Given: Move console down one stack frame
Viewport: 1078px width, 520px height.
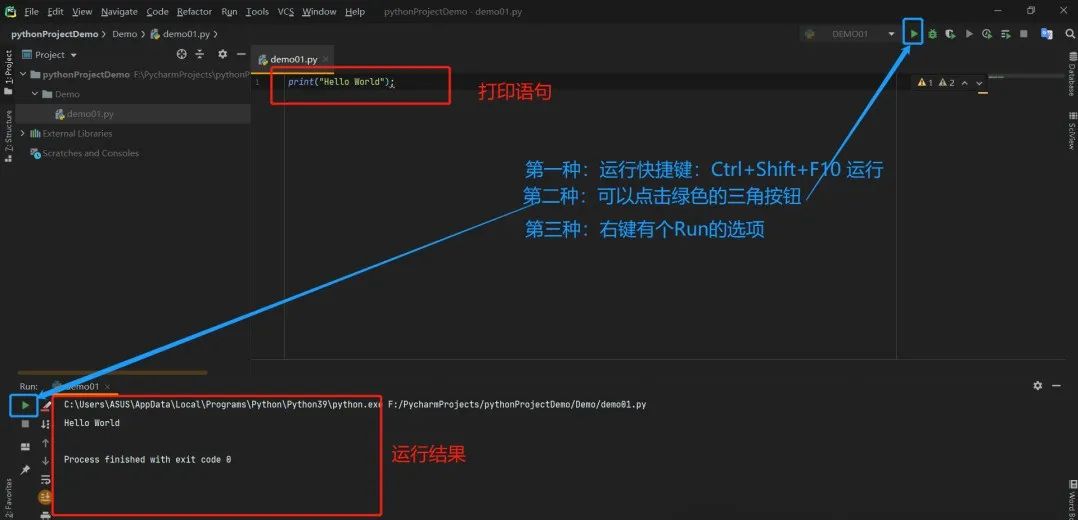Looking at the screenshot, I should 46,461.
